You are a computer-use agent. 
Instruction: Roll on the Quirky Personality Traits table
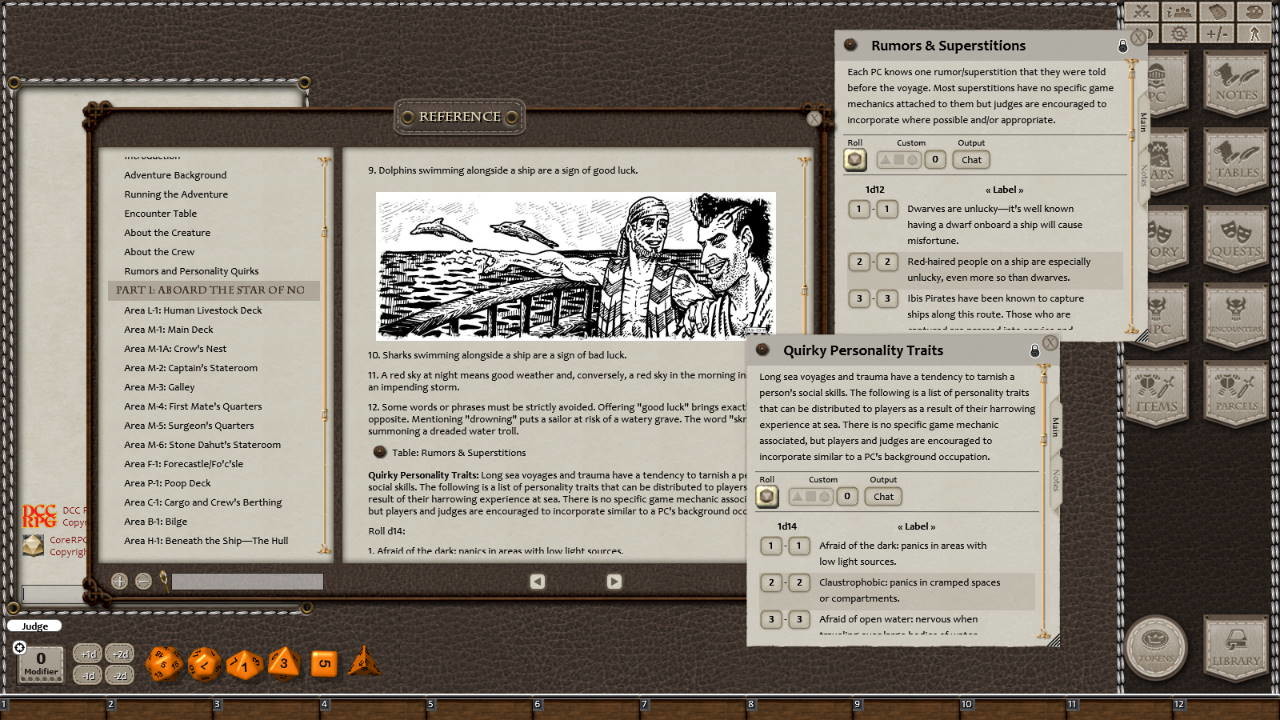[x=767, y=497]
